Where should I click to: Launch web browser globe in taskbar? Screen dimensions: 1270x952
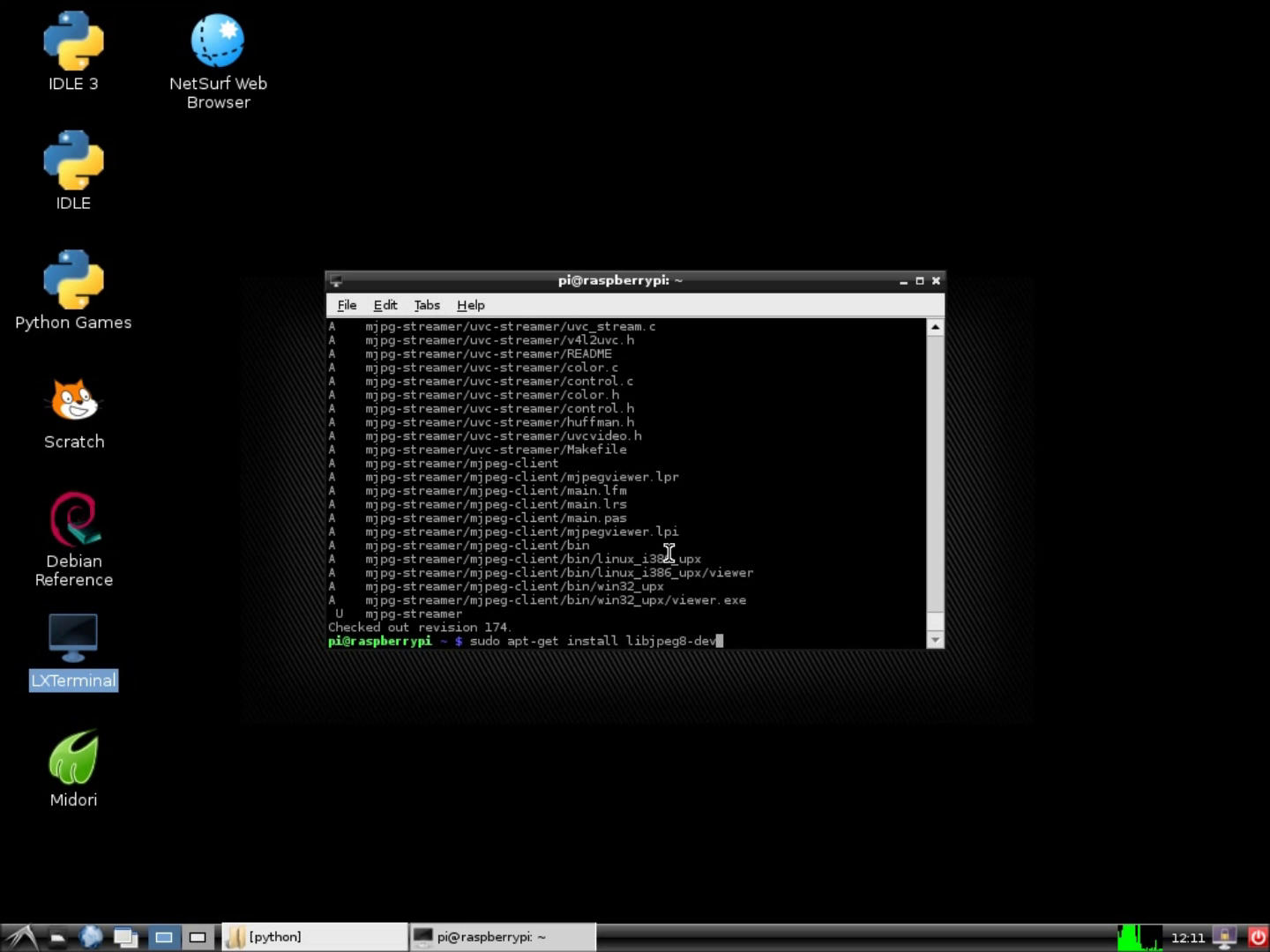[x=91, y=937]
